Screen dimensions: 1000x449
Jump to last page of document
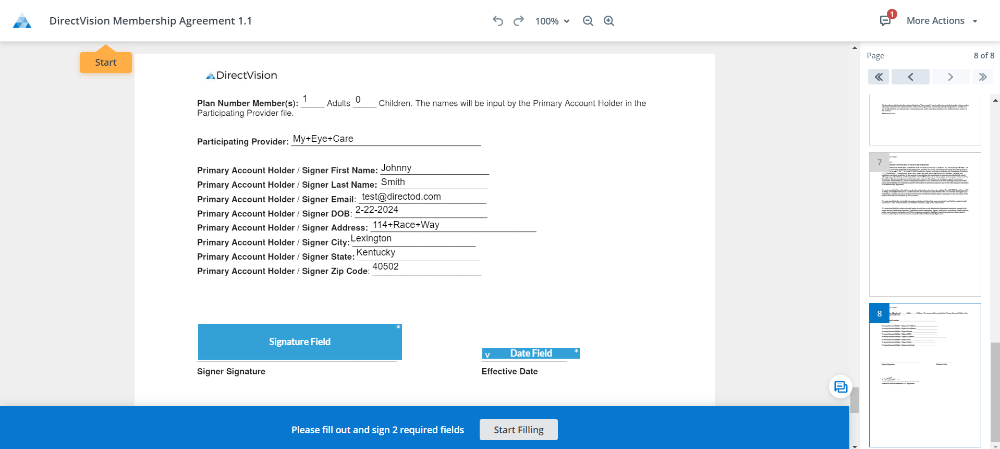coord(982,77)
